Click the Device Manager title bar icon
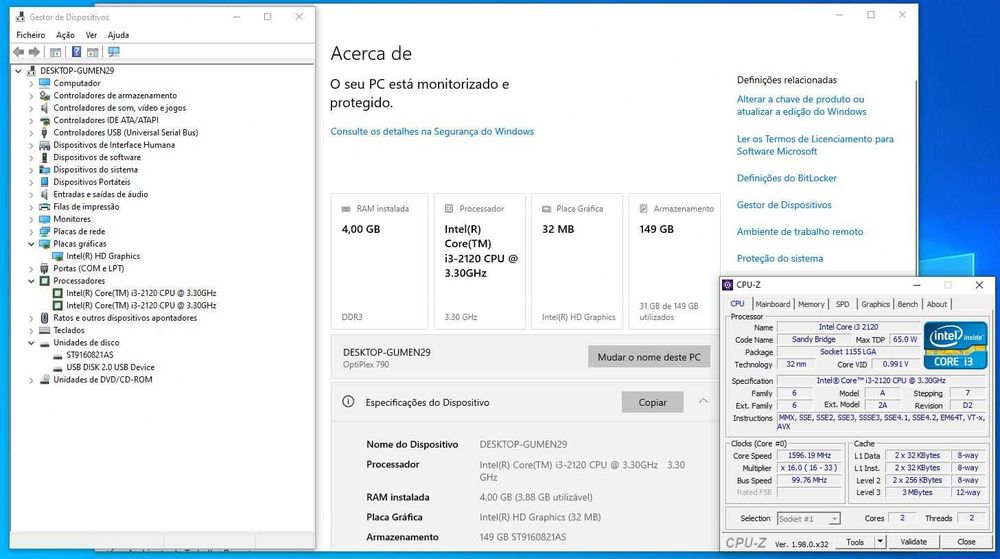The image size is (1000, 559). [x=20, y=17]
